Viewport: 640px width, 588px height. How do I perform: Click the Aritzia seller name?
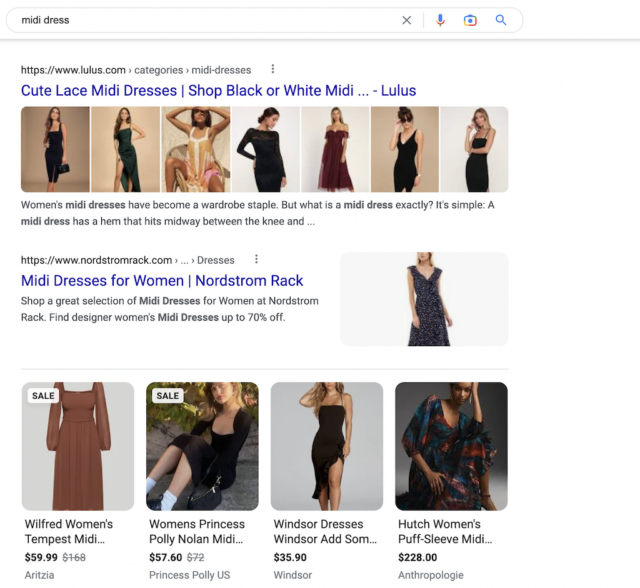[39, 575]
